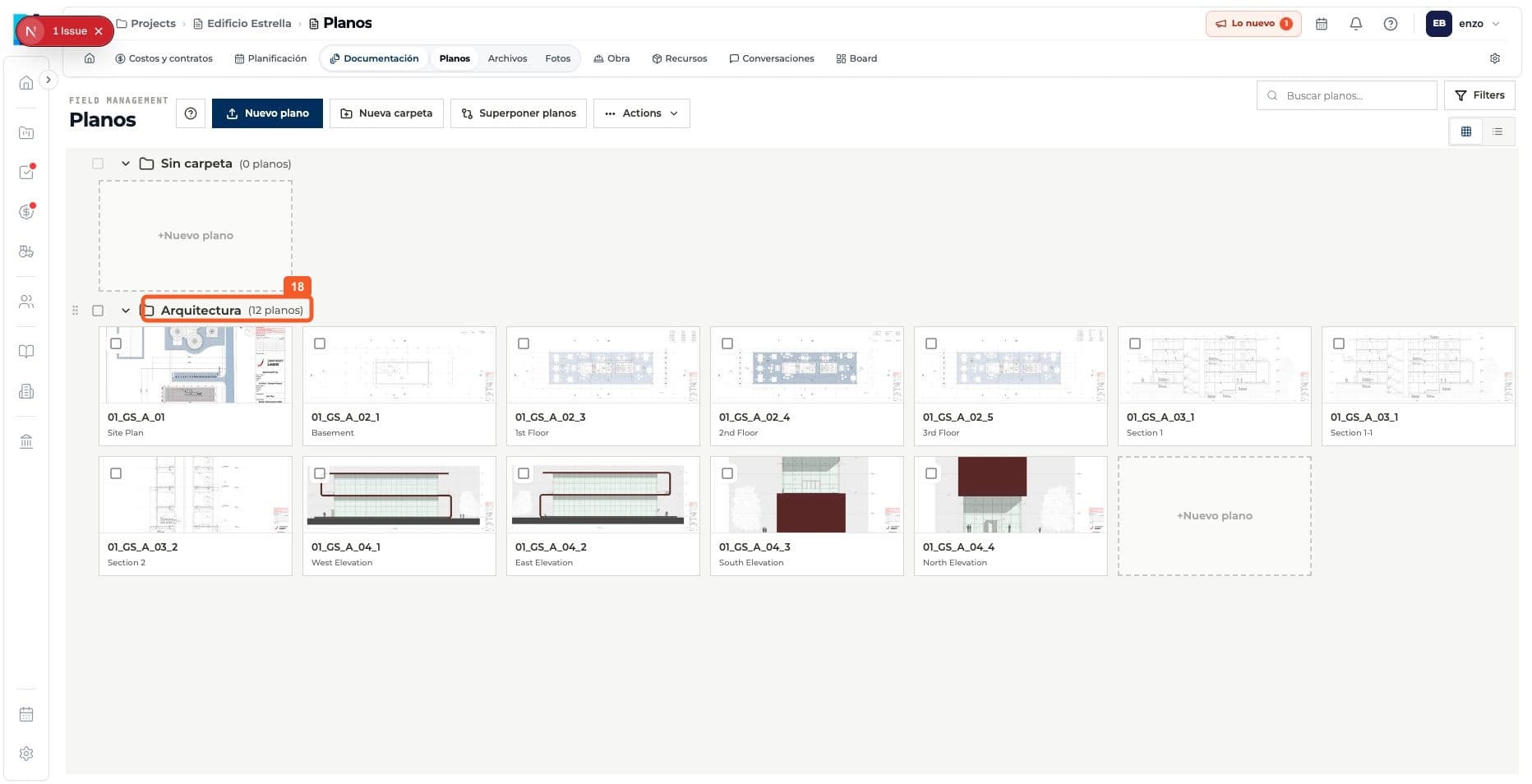Switch to list view
The width and height of the screenshot is (1532, 784).
click(1497, 131)
